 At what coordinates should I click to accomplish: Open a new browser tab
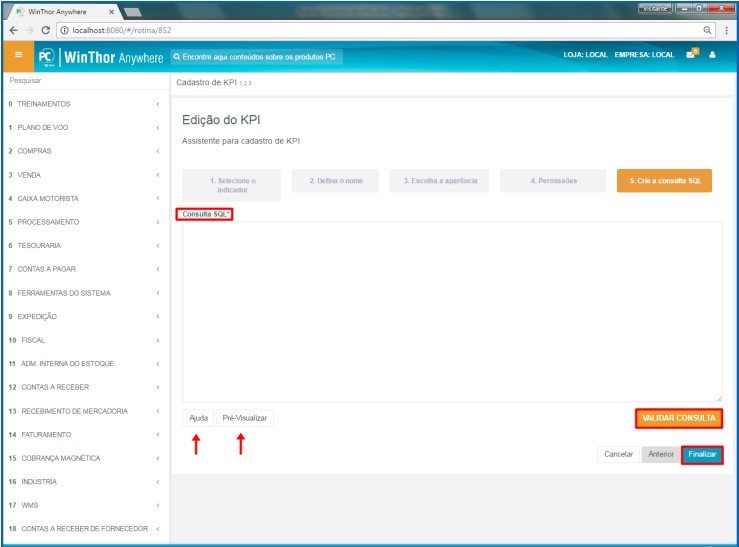[132, 12]
